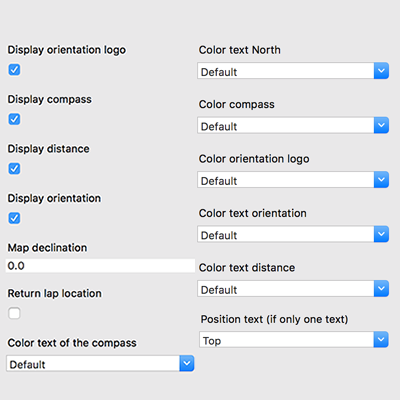Open the Color text North dropdown
This screenshot has width=400, height=400.
(293, 71)
